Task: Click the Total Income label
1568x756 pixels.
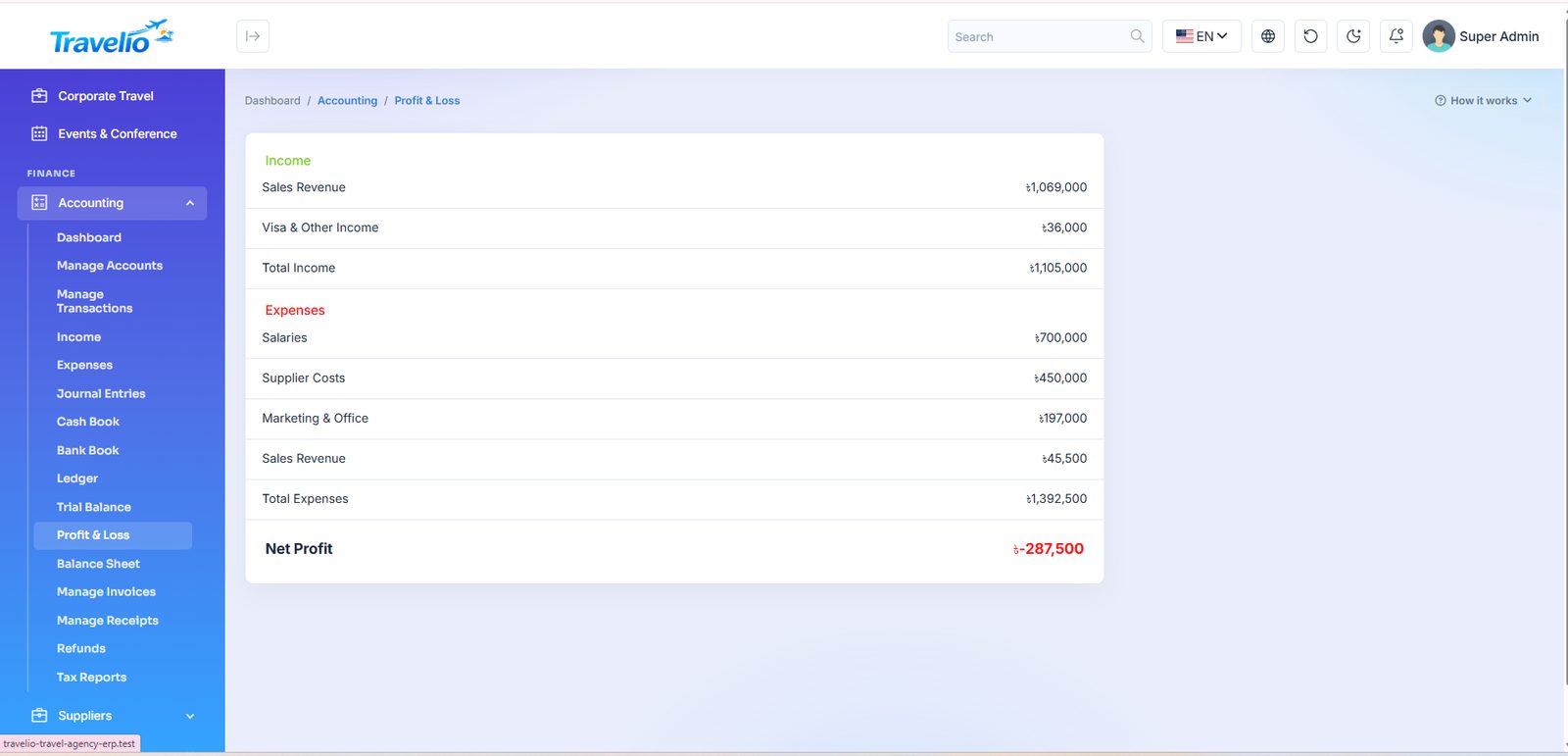Action: click(299, 268)
